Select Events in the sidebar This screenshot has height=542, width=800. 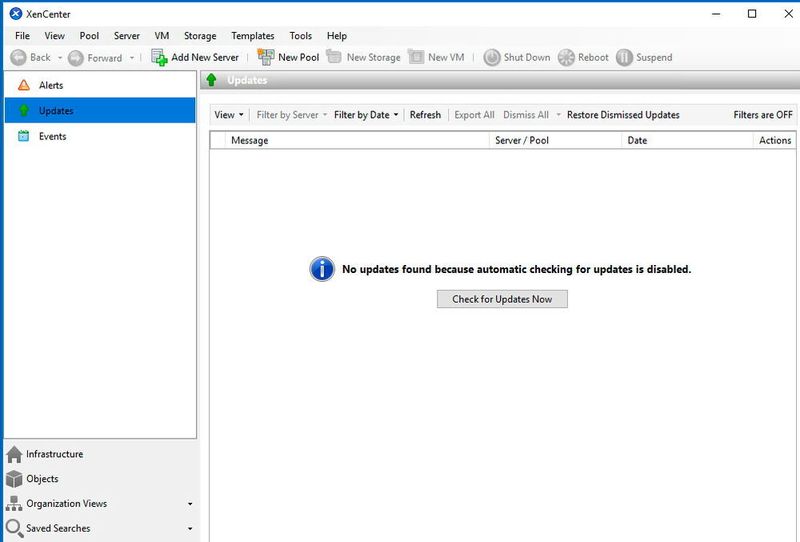pos(100,136)
